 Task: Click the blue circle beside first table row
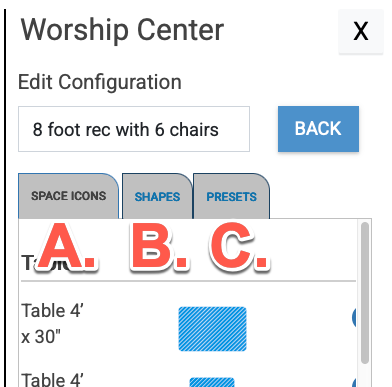click(354, 317)
